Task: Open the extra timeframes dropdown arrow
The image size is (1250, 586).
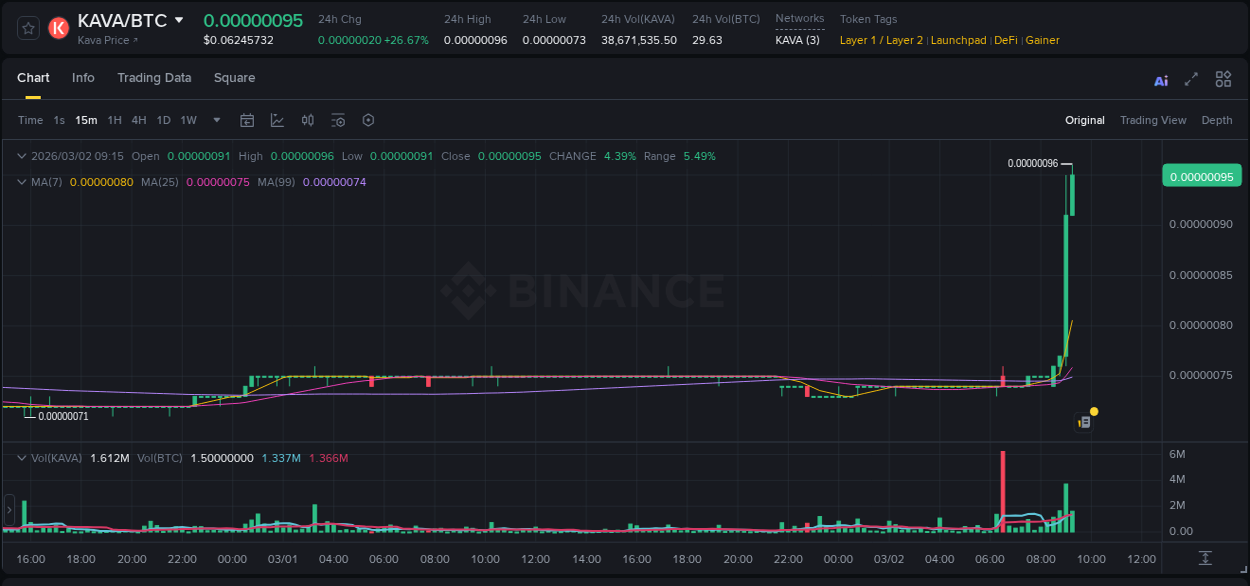Action: coord(215,120)
